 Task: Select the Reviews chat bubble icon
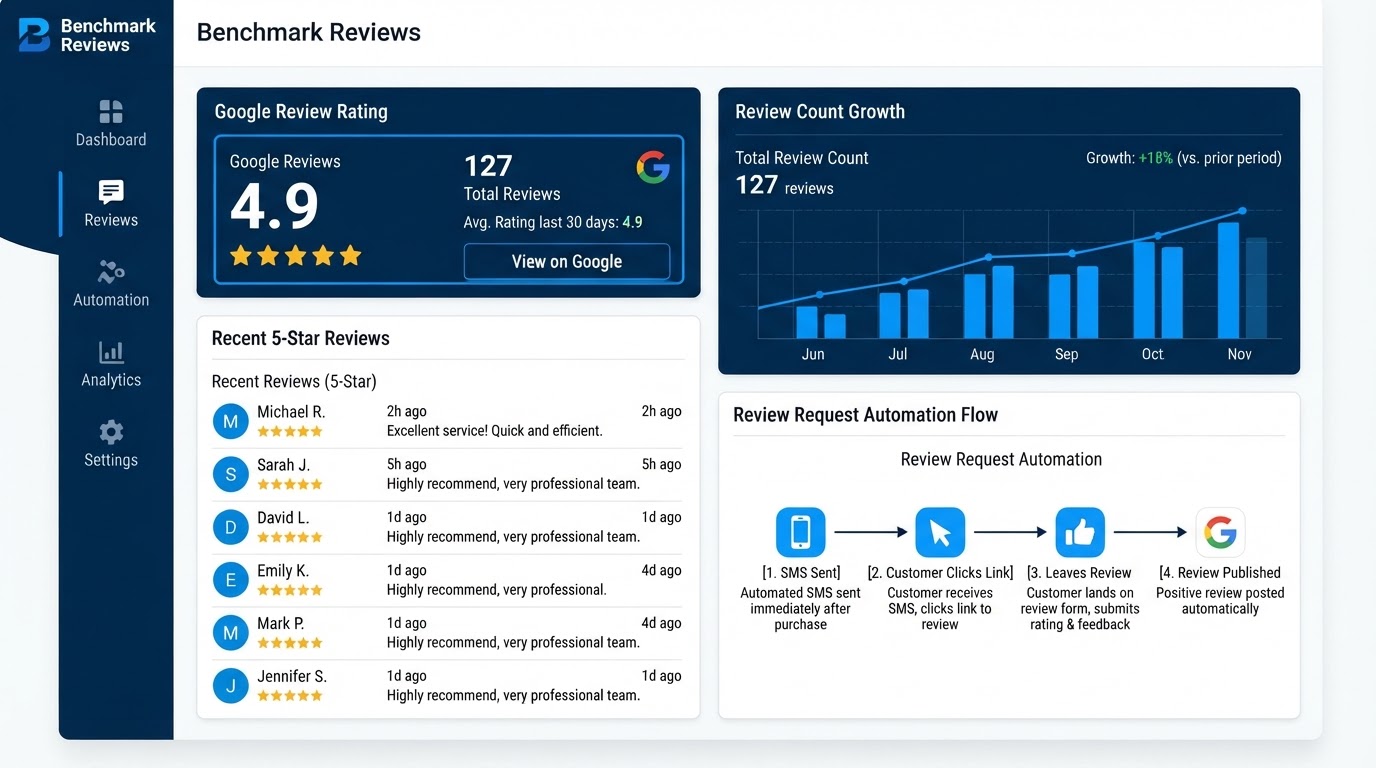click(111, 192)
